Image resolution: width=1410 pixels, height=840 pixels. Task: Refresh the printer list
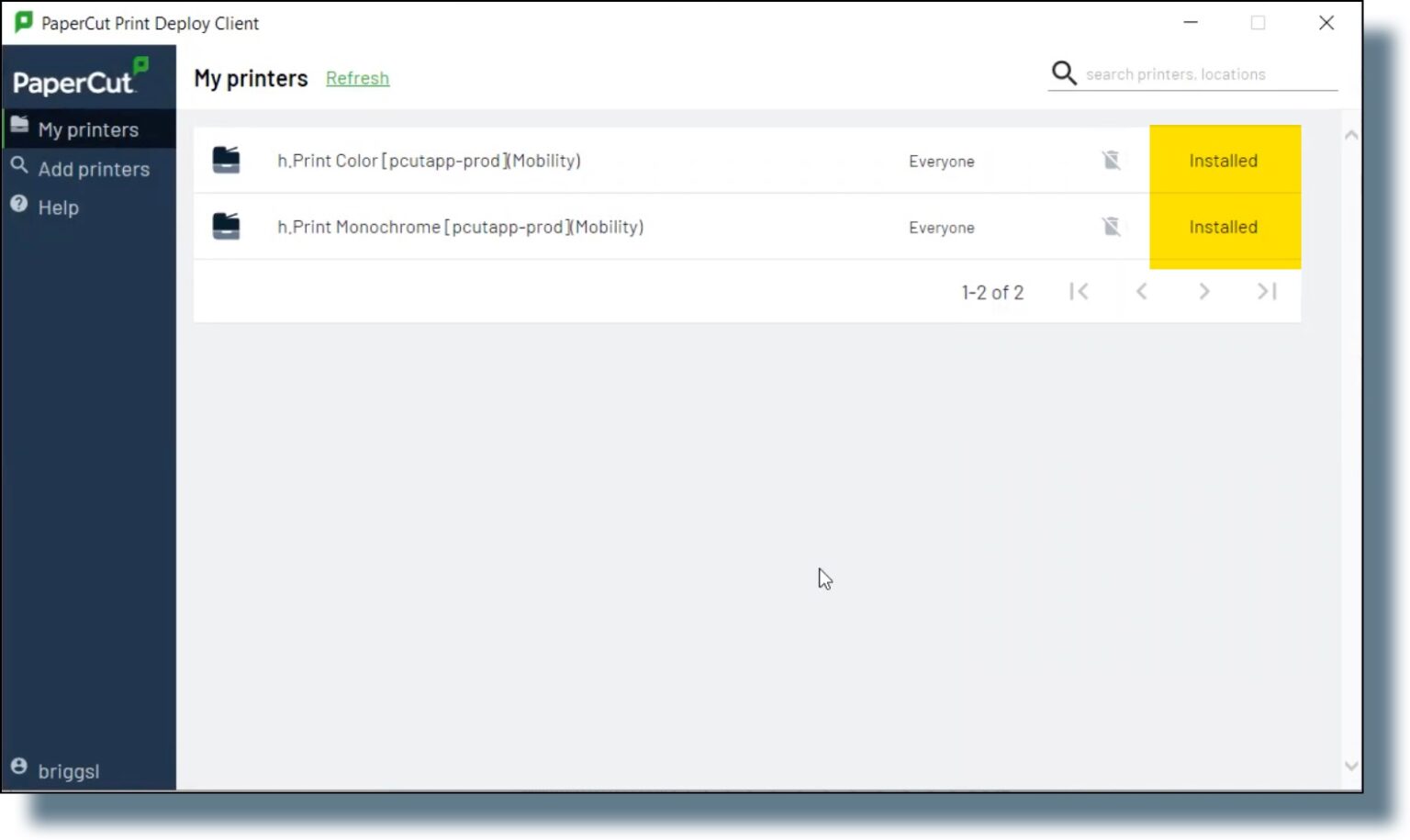tap(357, 79)
